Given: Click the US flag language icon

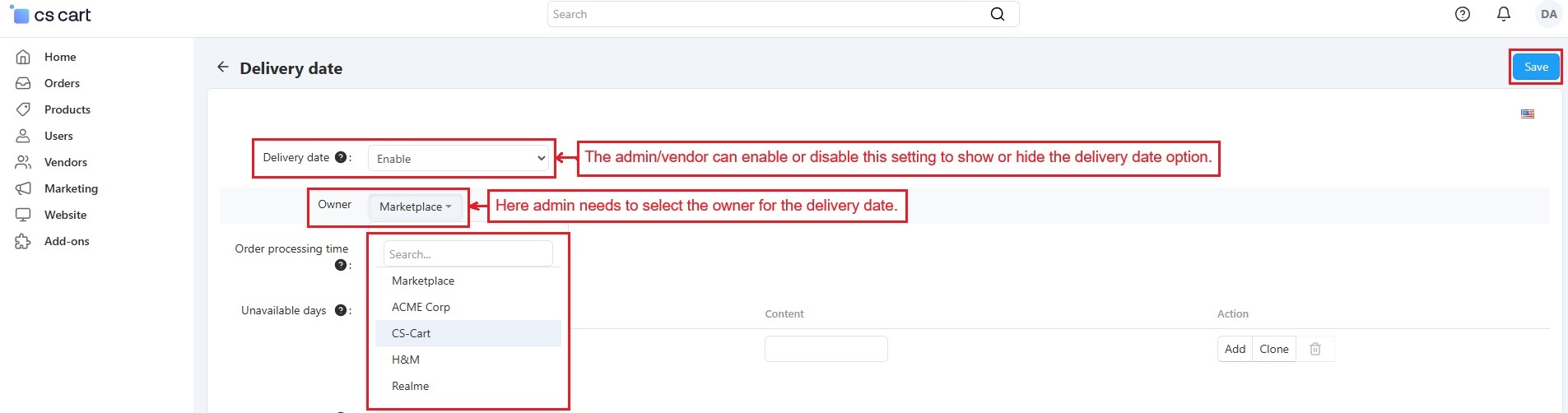Looking at the screenshot, I should (x=1528, y=114).
